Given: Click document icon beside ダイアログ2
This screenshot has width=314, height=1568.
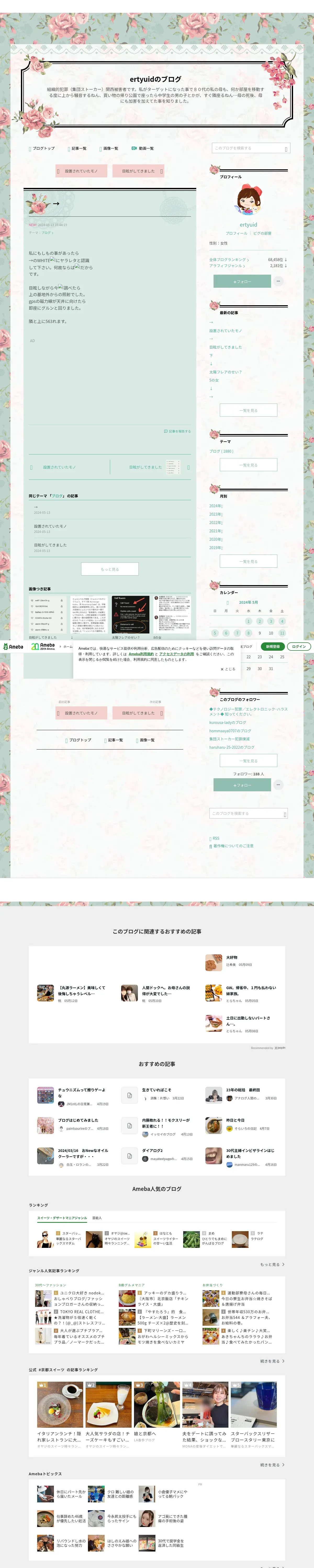Looking at the screenshot, I should (129, 1156).
